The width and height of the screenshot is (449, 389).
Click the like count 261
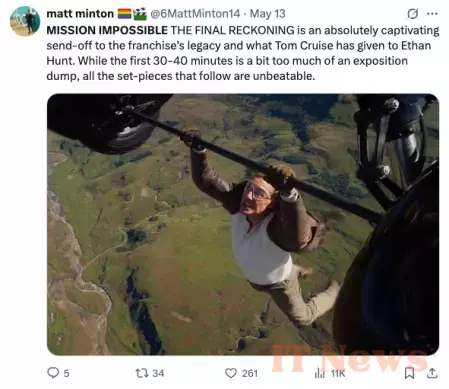coord(250,373)
